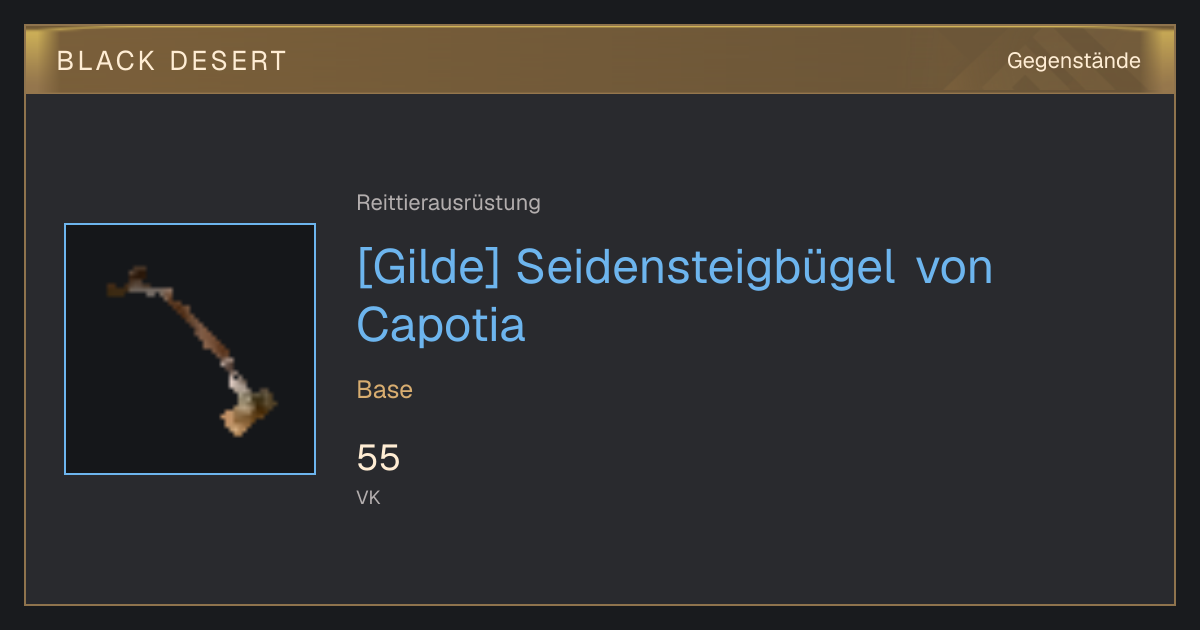Click the BLACK DESERT header logo text
Screen dimensions: 1200x630
pyautogui.click(x=172, y=61)
